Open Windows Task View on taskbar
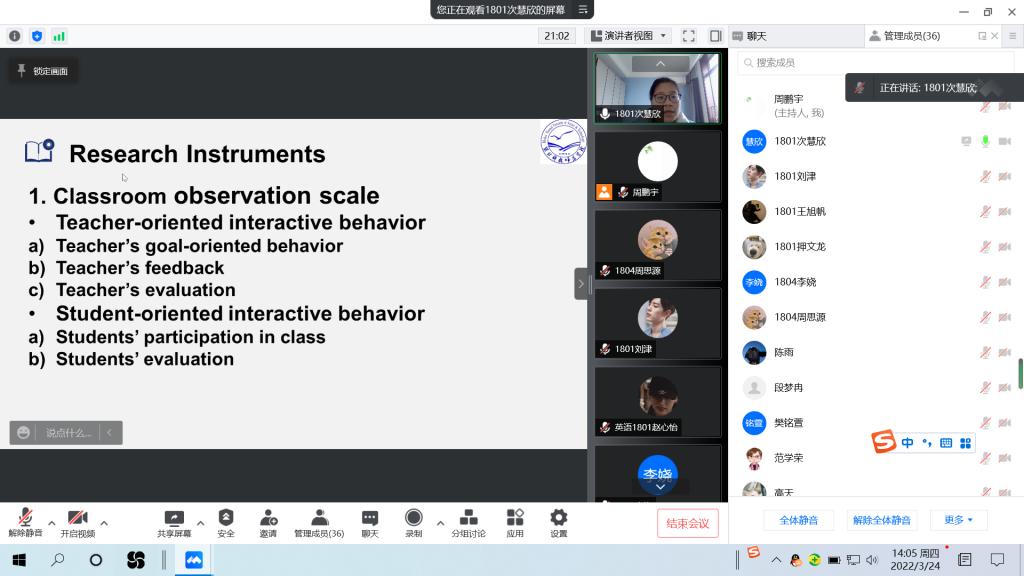 click(96, 560)
